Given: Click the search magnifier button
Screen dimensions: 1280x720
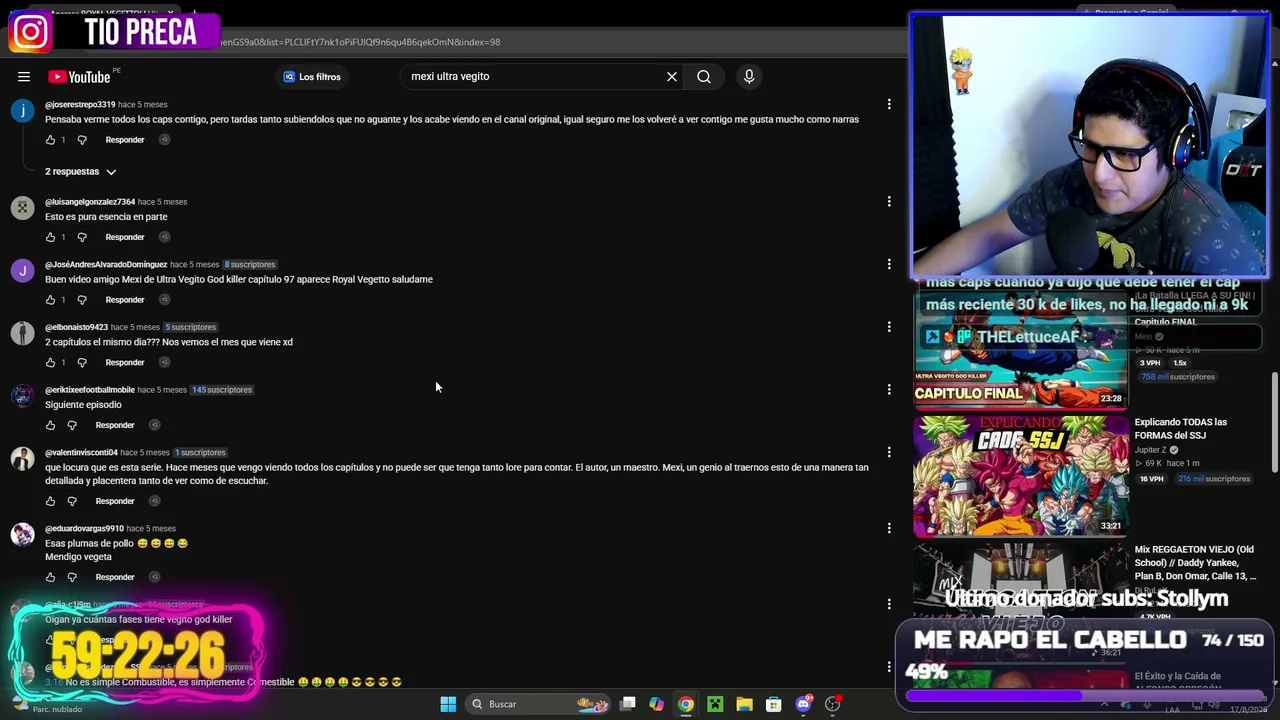Looking at the screenshot, I should pyautogui.click(x=704, y=77).
